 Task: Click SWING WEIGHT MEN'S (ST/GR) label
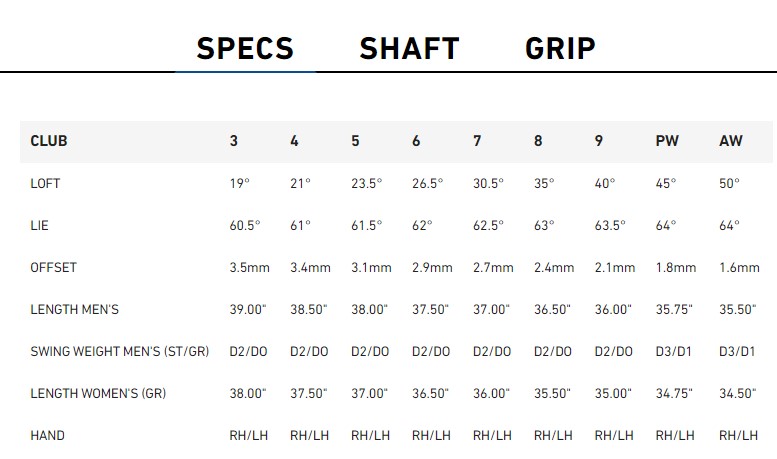coord(119,351)
